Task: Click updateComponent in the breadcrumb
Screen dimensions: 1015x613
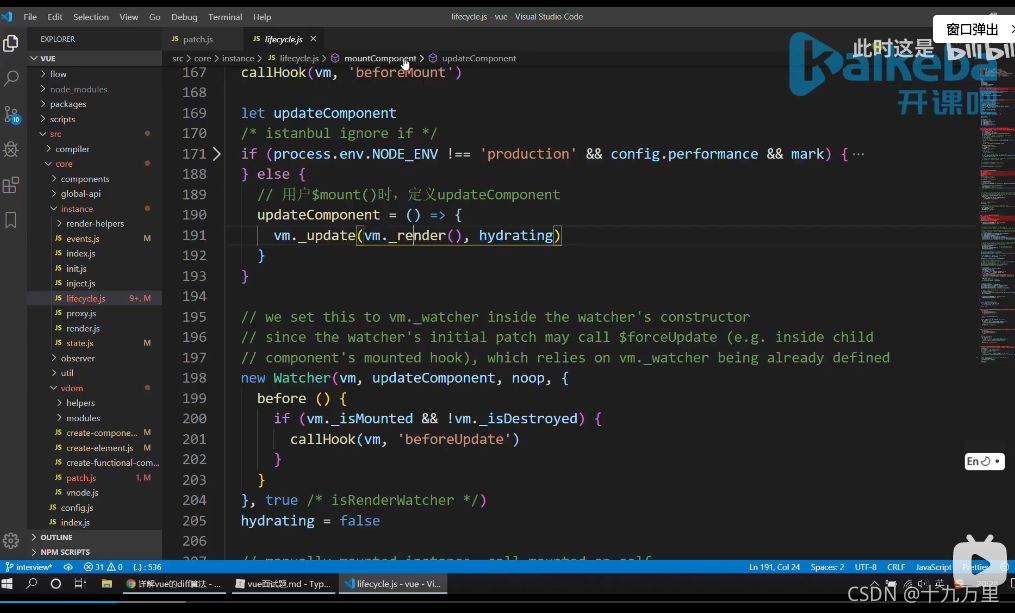Action: tap(478, 58)
